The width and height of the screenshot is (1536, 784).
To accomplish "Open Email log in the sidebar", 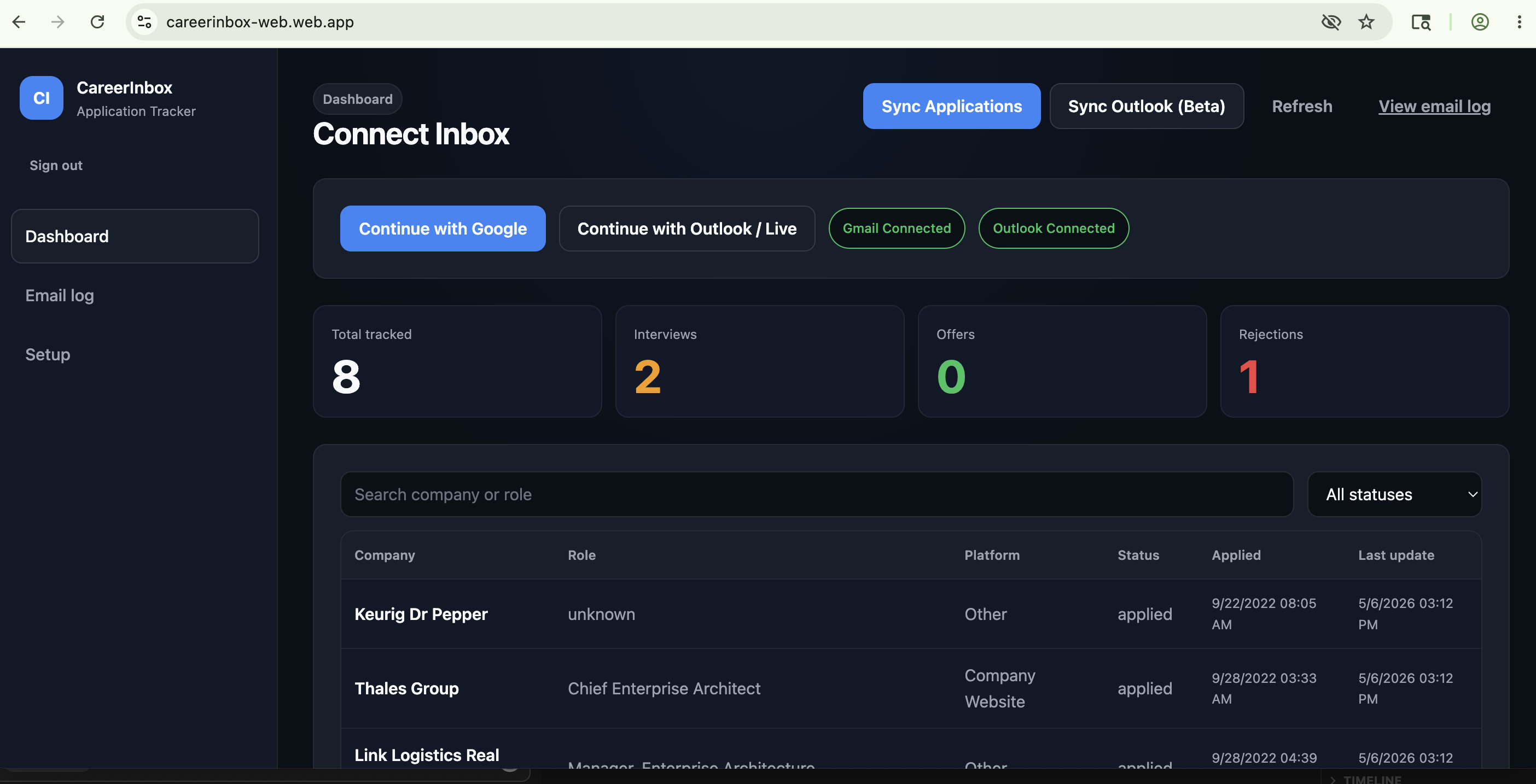I will [60, 295].
